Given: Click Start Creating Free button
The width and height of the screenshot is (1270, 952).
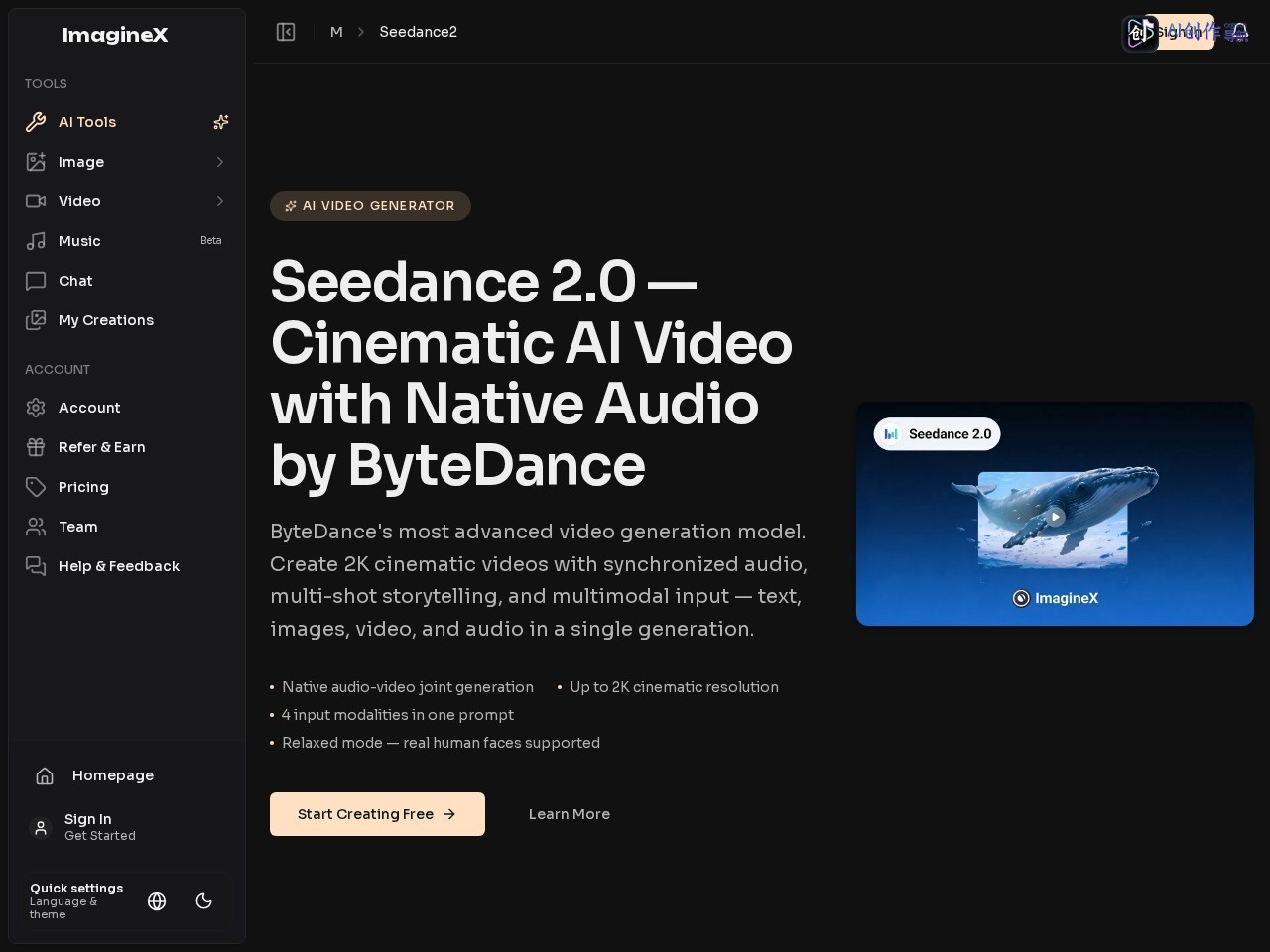Looking at the screenshot, I should 377,814.
